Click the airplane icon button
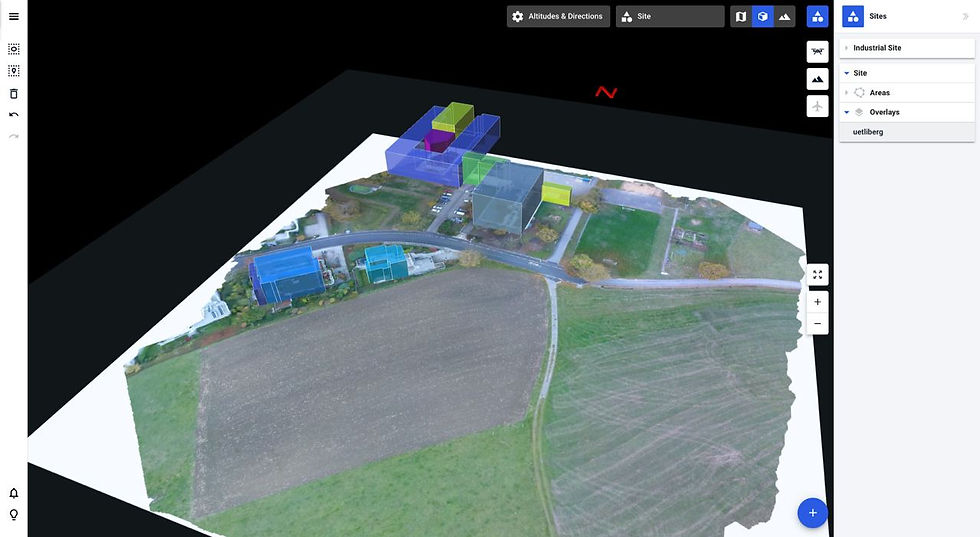The height and width of the screenshot is (537, 980). (x=818, y=106)
